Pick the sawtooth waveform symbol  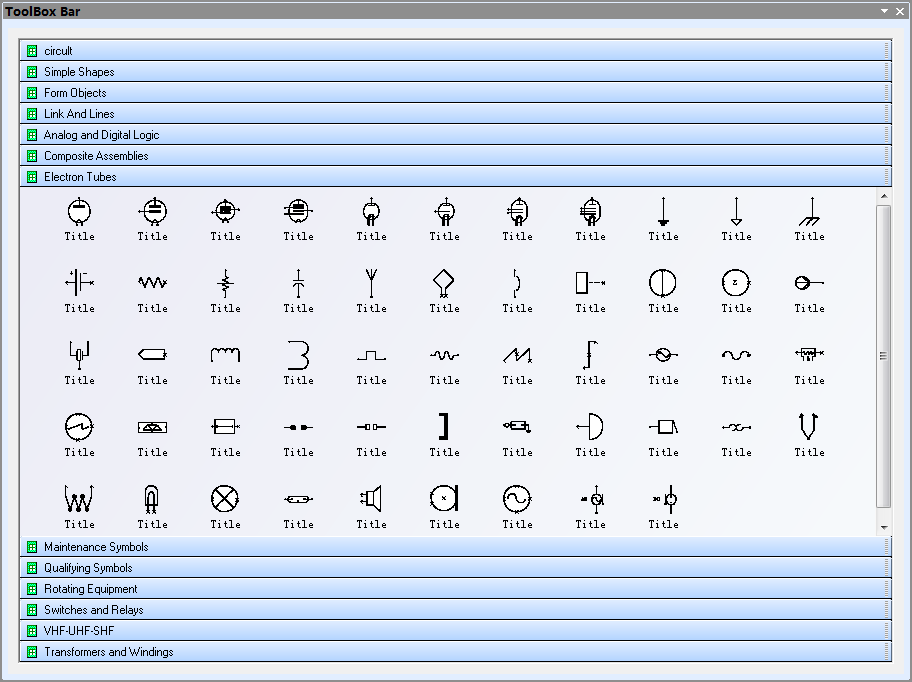pyautogui.click(x=517, y=355)
